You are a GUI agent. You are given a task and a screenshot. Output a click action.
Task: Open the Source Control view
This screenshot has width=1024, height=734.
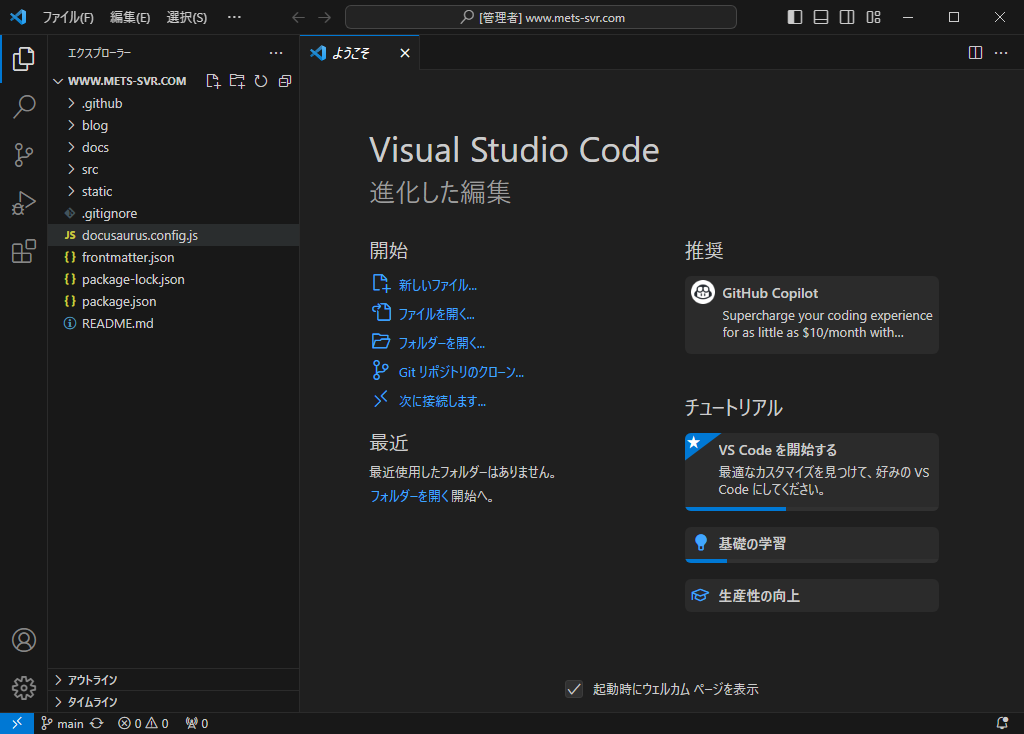(x=24, y=155)
